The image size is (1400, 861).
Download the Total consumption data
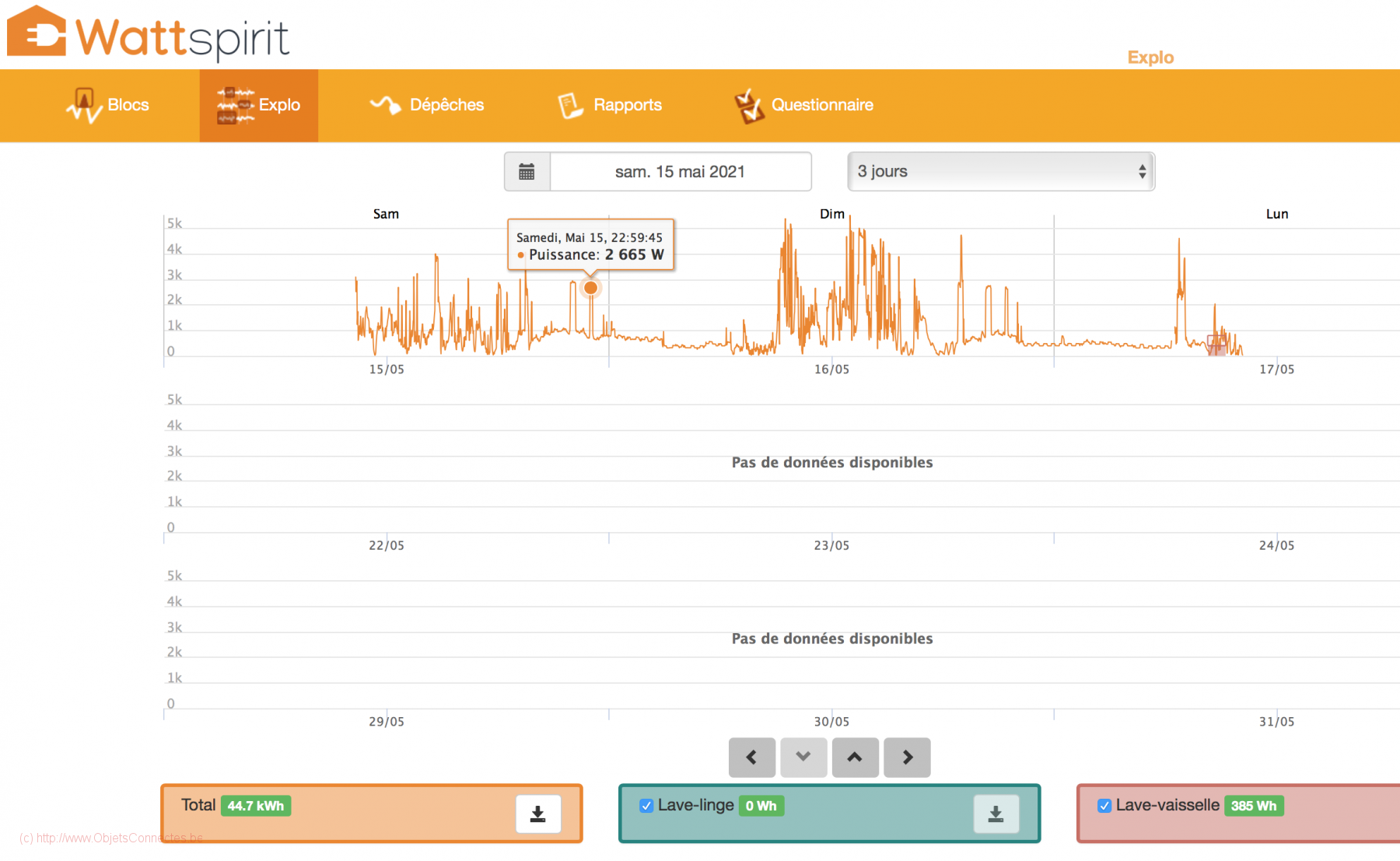[x=537, y=814]
